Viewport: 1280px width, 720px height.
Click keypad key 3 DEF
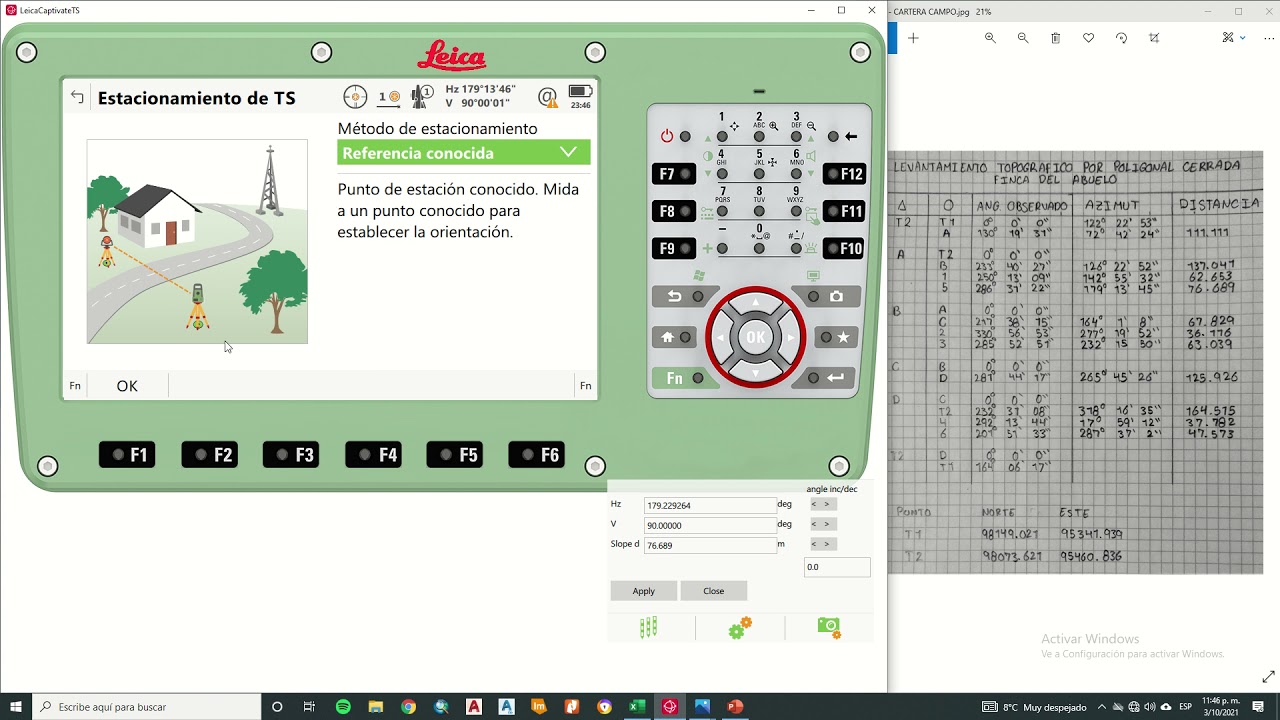pyautogui.click(x=796, y=136)
